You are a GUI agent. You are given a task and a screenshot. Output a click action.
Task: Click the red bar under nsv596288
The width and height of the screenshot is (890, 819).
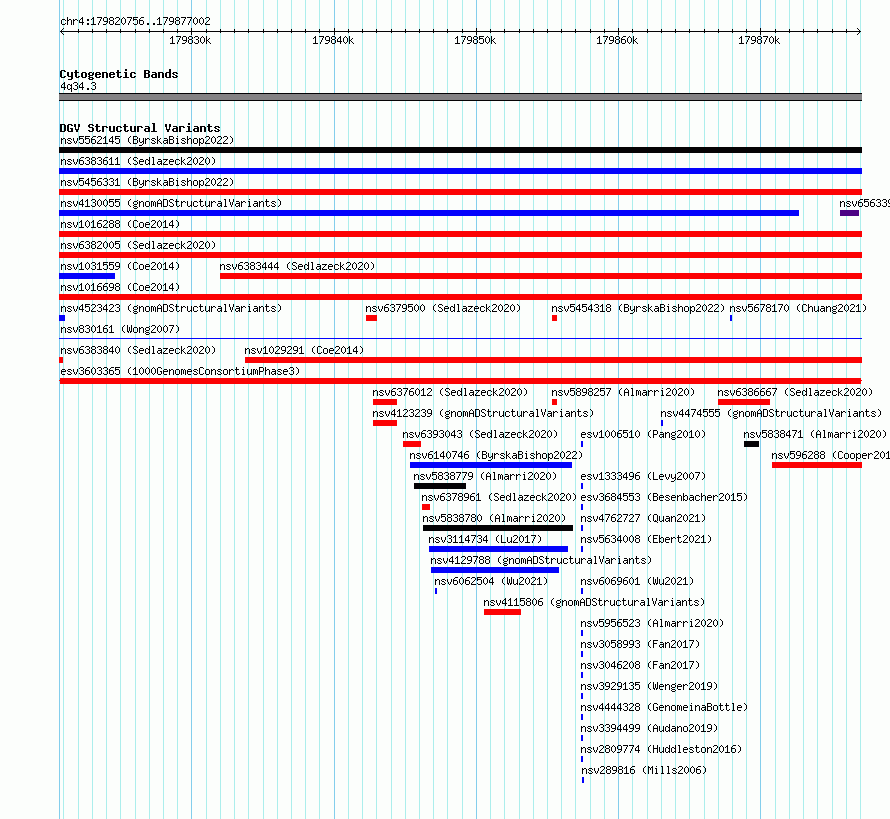tap(817, 465)
